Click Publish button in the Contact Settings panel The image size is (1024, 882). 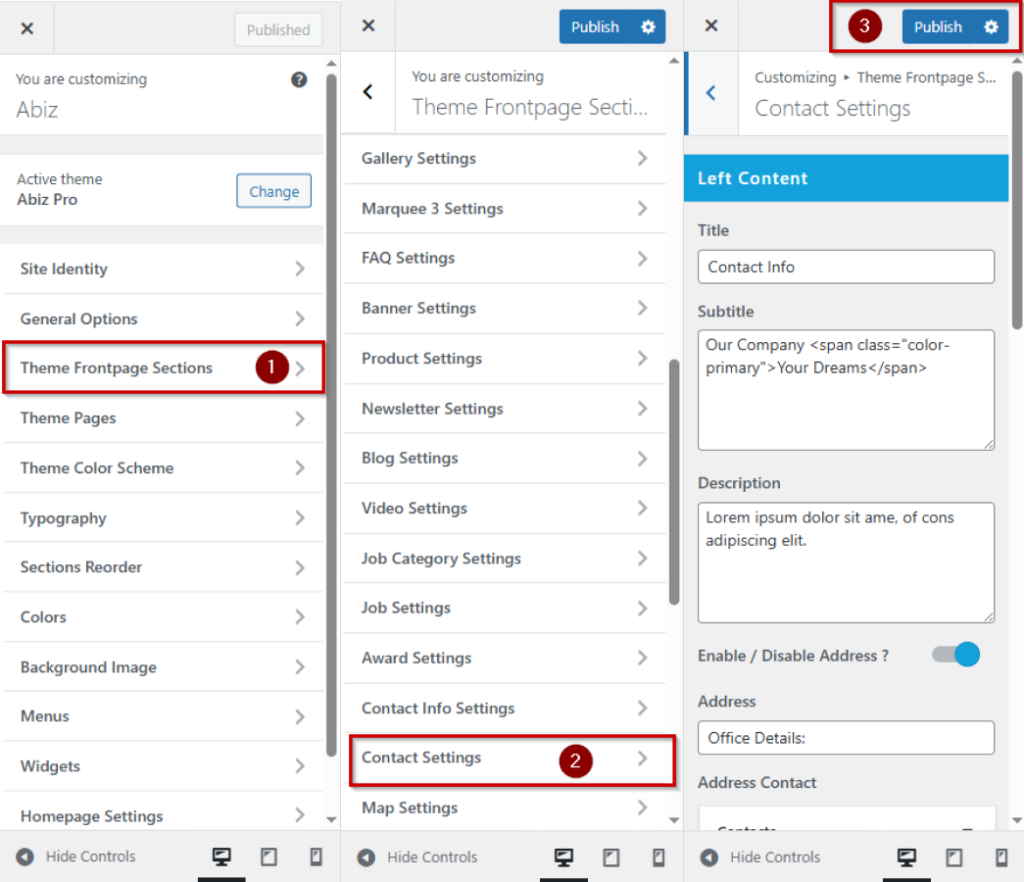[x=937, y=28]
